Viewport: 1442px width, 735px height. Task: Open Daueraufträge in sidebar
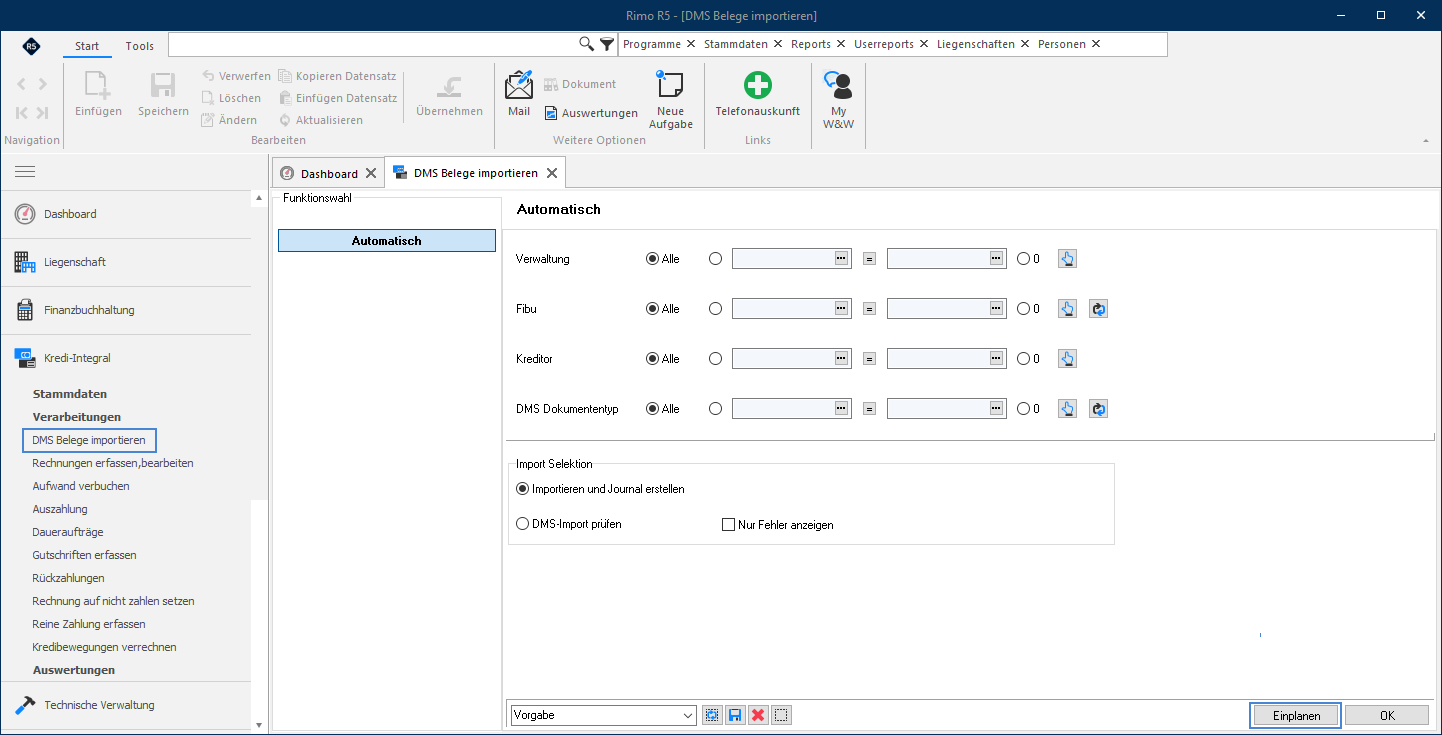[68, 532]
